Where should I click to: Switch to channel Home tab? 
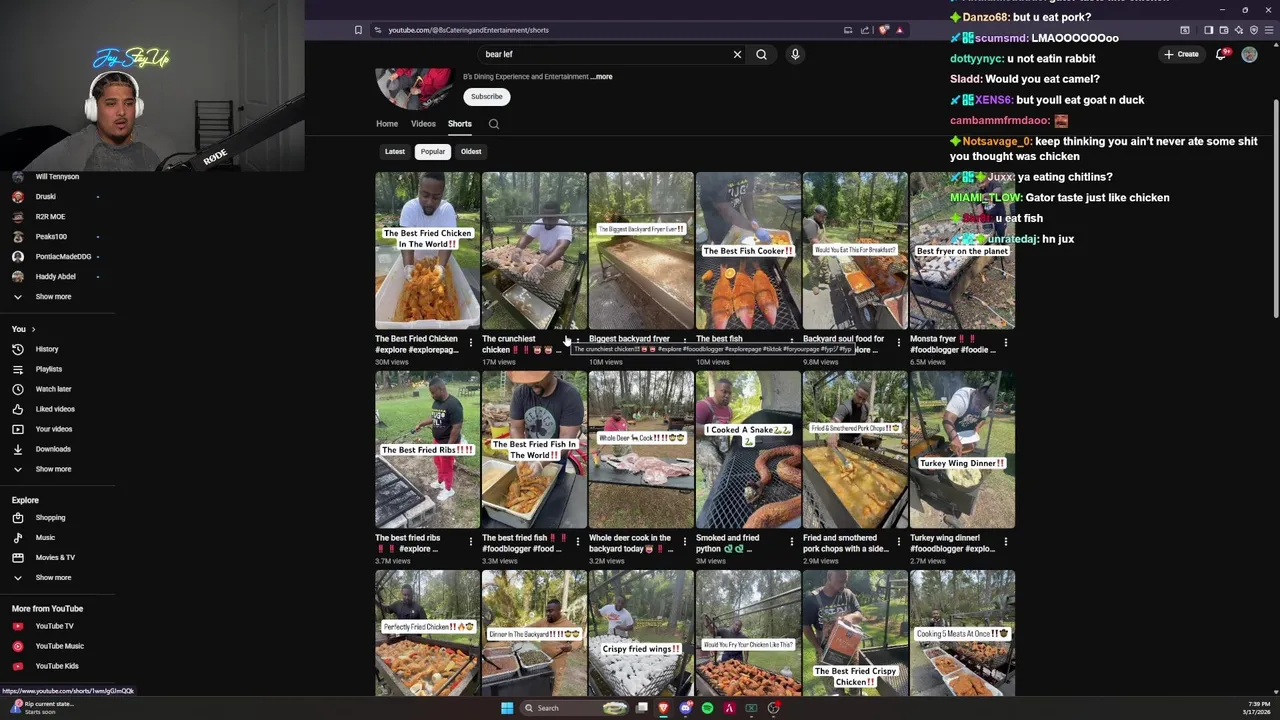[387, 124]
